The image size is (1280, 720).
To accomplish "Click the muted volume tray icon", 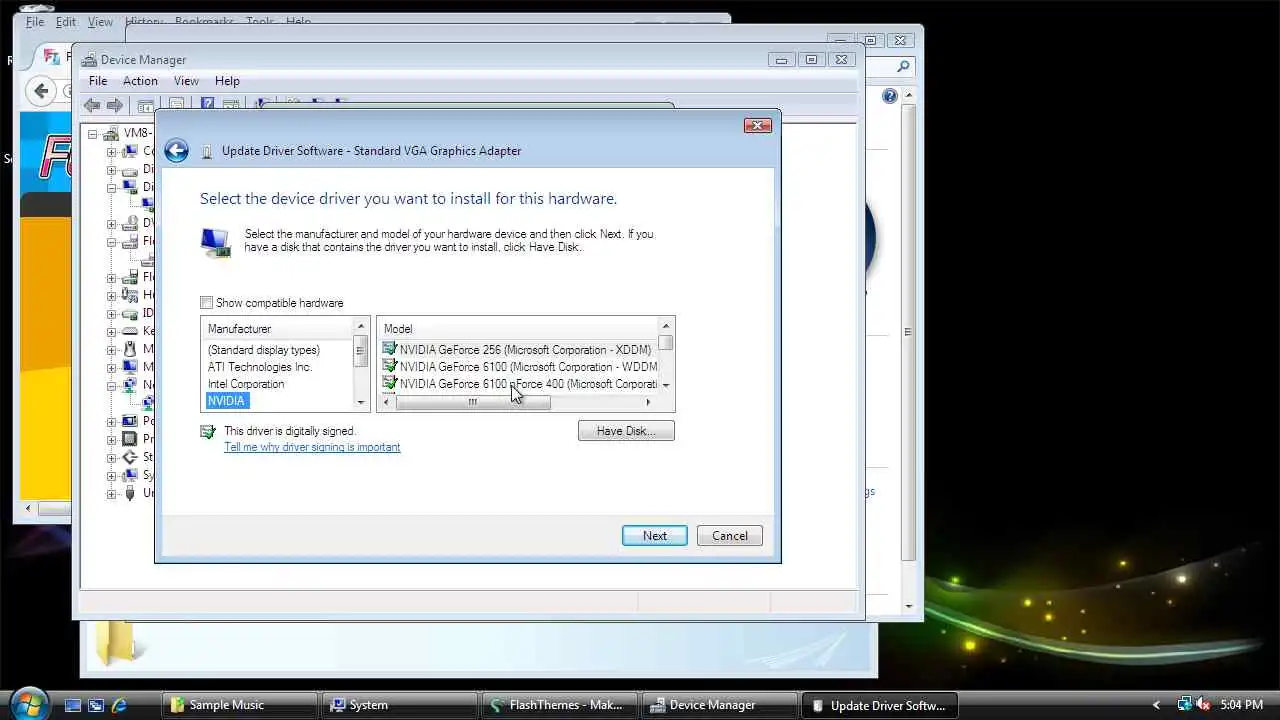I will click(x=1204, y=705).
